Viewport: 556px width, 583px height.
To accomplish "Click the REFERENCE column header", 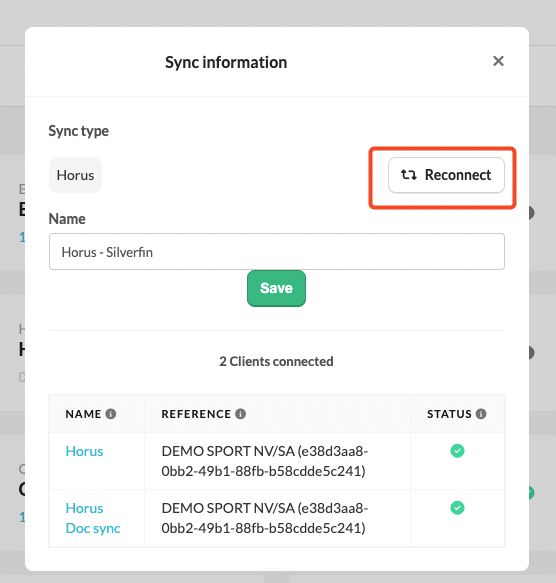I will (x=196, y=414).
